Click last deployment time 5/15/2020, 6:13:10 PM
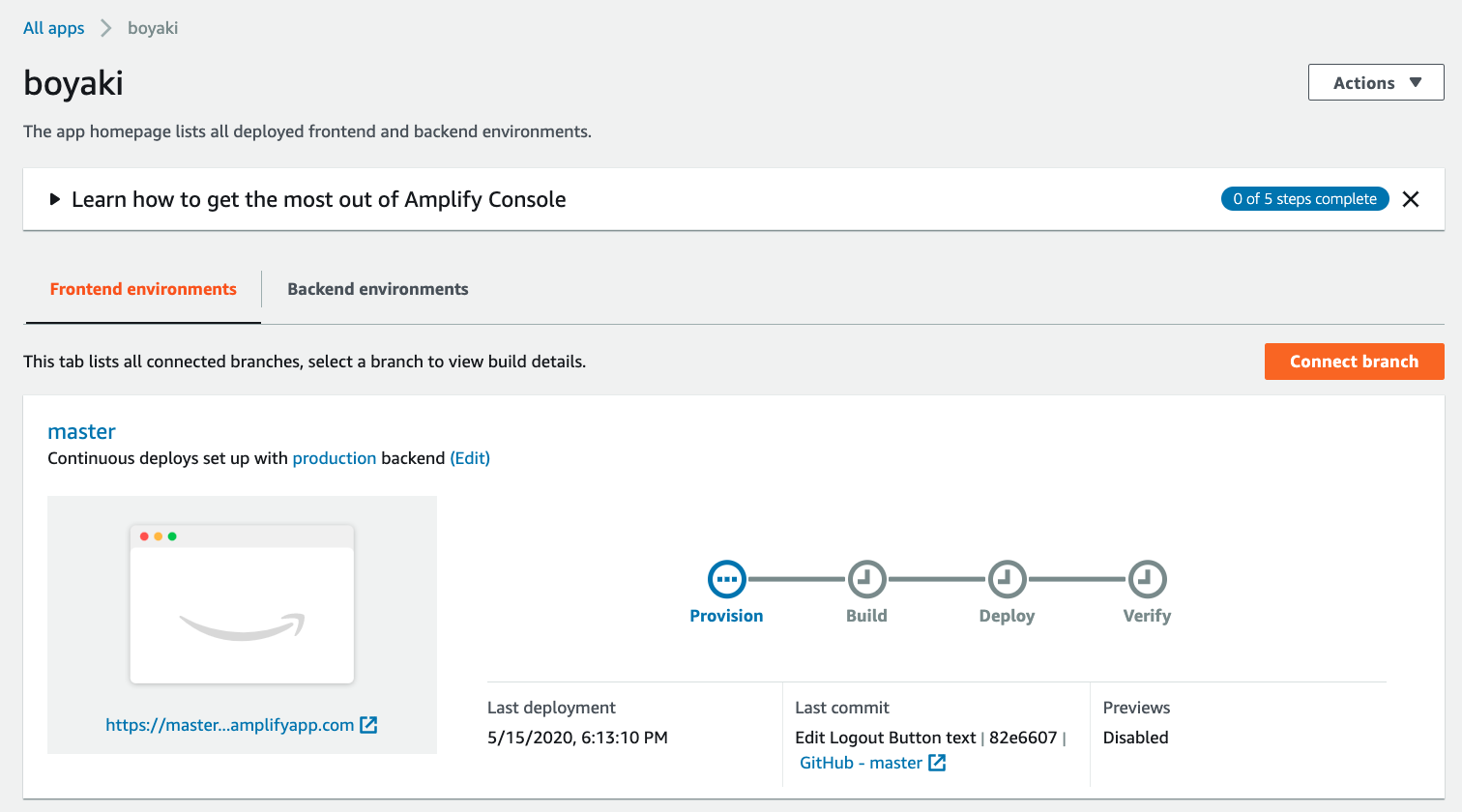 [577, 738]
